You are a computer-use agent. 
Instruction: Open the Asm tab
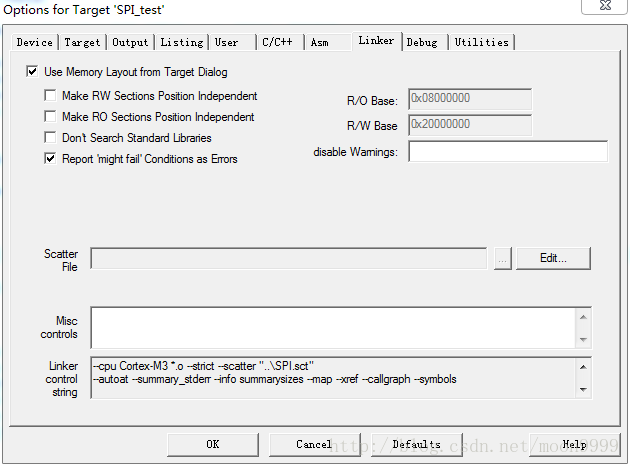[327, 42]
